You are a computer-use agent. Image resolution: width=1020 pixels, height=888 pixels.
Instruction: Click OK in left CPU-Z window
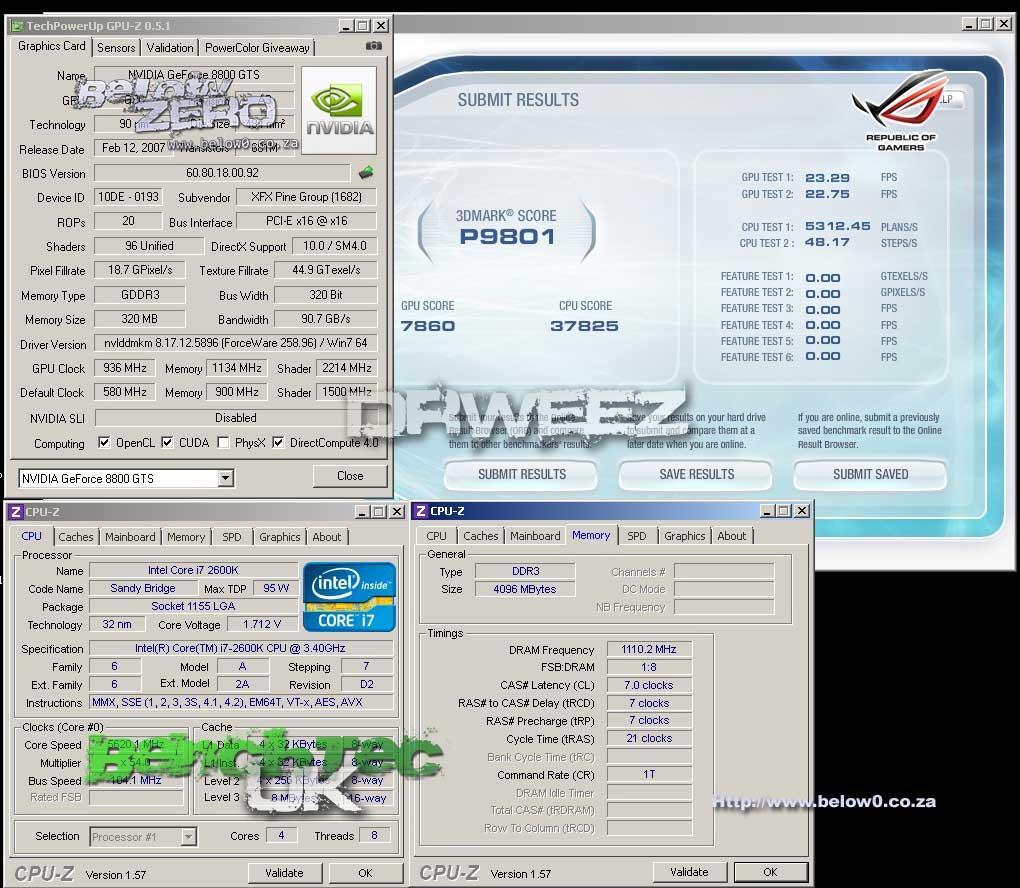[x=366, y=873]
